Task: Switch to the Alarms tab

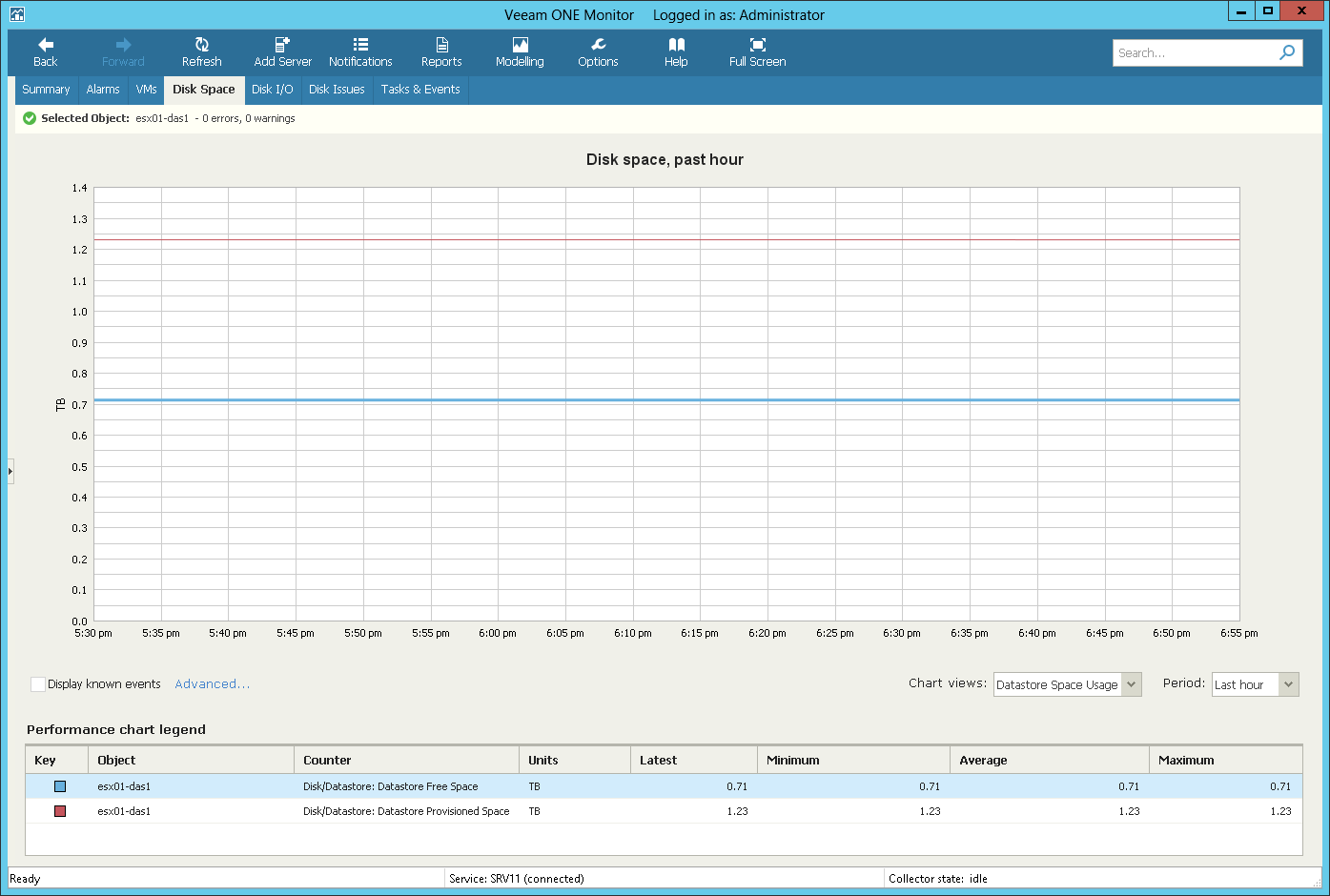Action: click(103, 90)
